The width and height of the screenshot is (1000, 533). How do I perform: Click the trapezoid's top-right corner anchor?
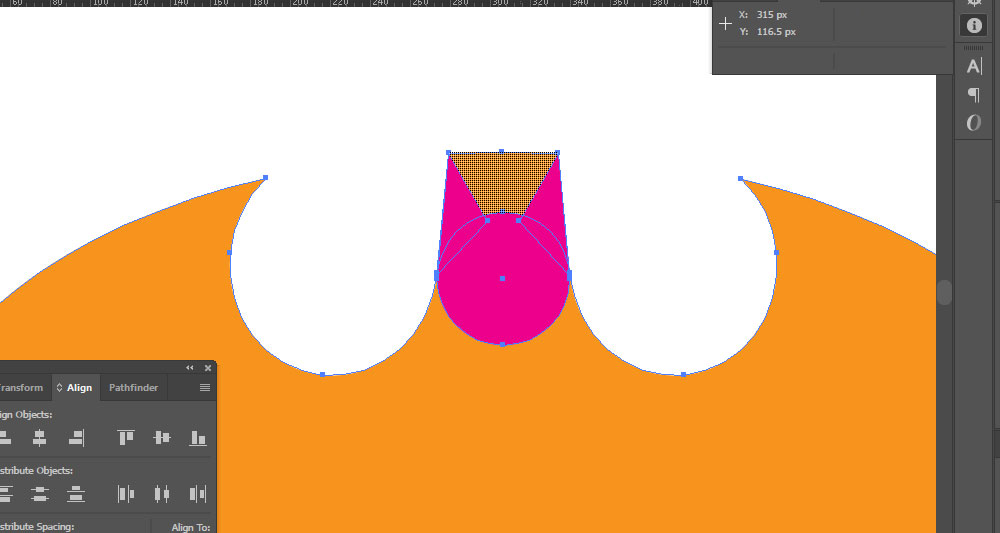coord(558,153)
